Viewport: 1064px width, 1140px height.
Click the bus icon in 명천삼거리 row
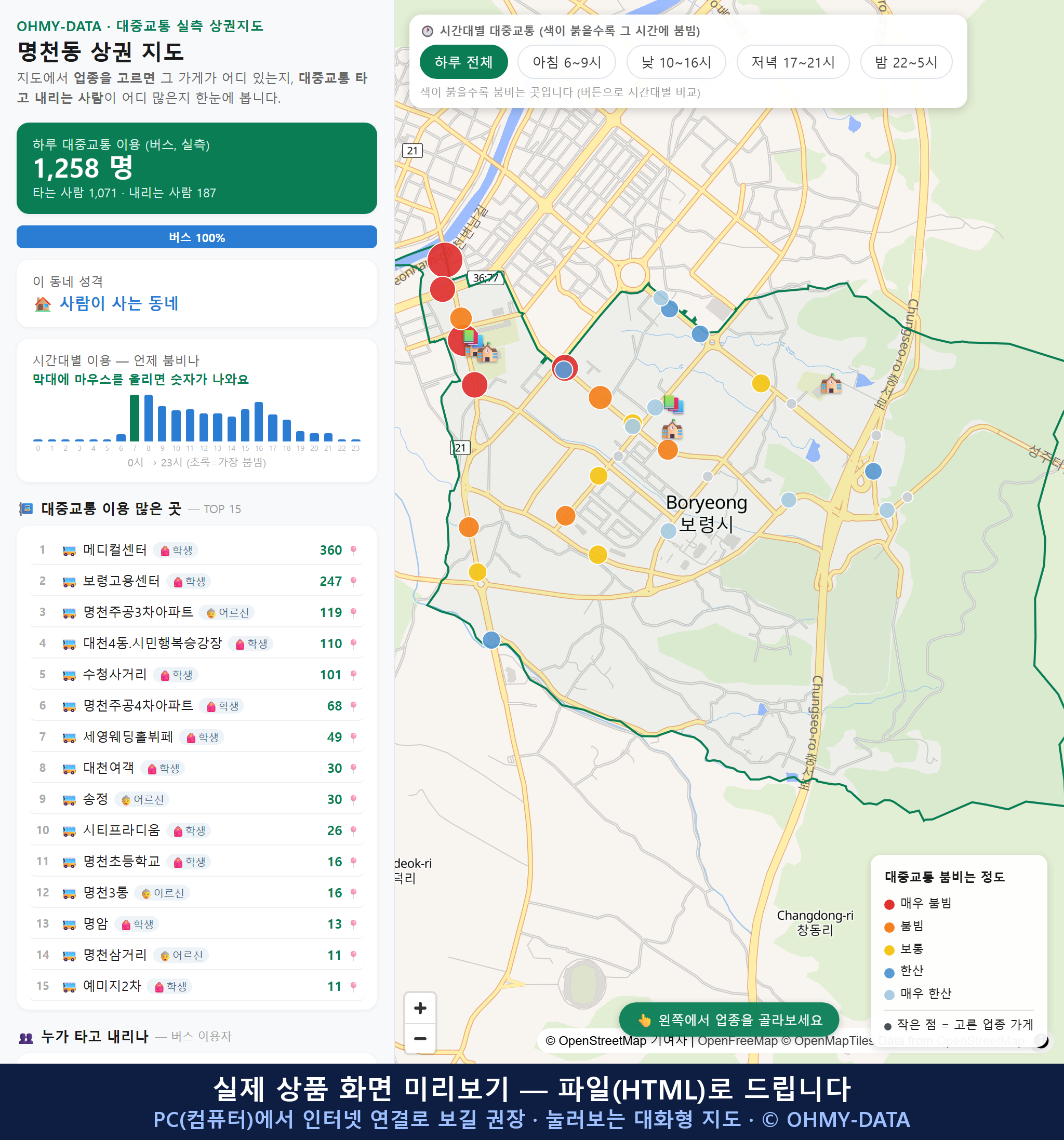(x=69, y=955)
